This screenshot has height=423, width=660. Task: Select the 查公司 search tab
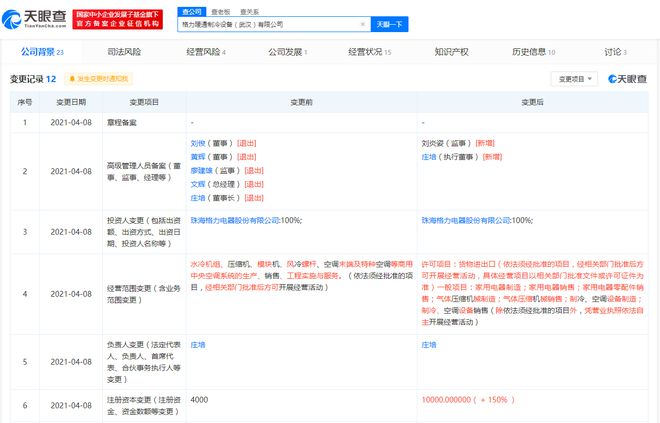point(192,12)
